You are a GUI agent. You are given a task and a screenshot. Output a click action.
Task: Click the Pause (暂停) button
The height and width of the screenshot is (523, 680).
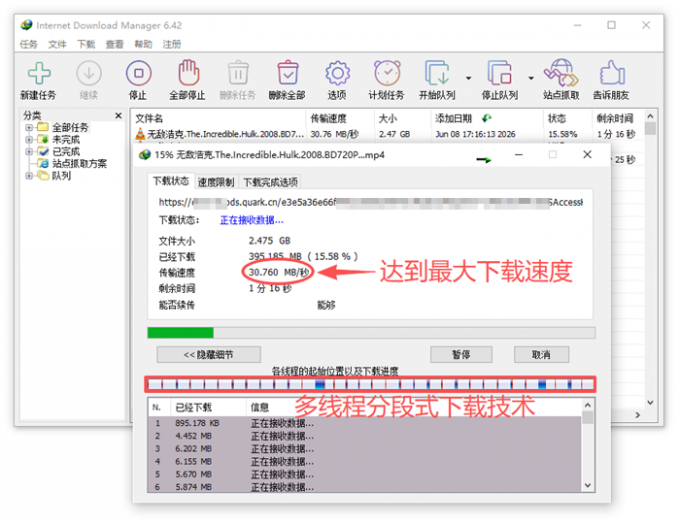(461, 355)
